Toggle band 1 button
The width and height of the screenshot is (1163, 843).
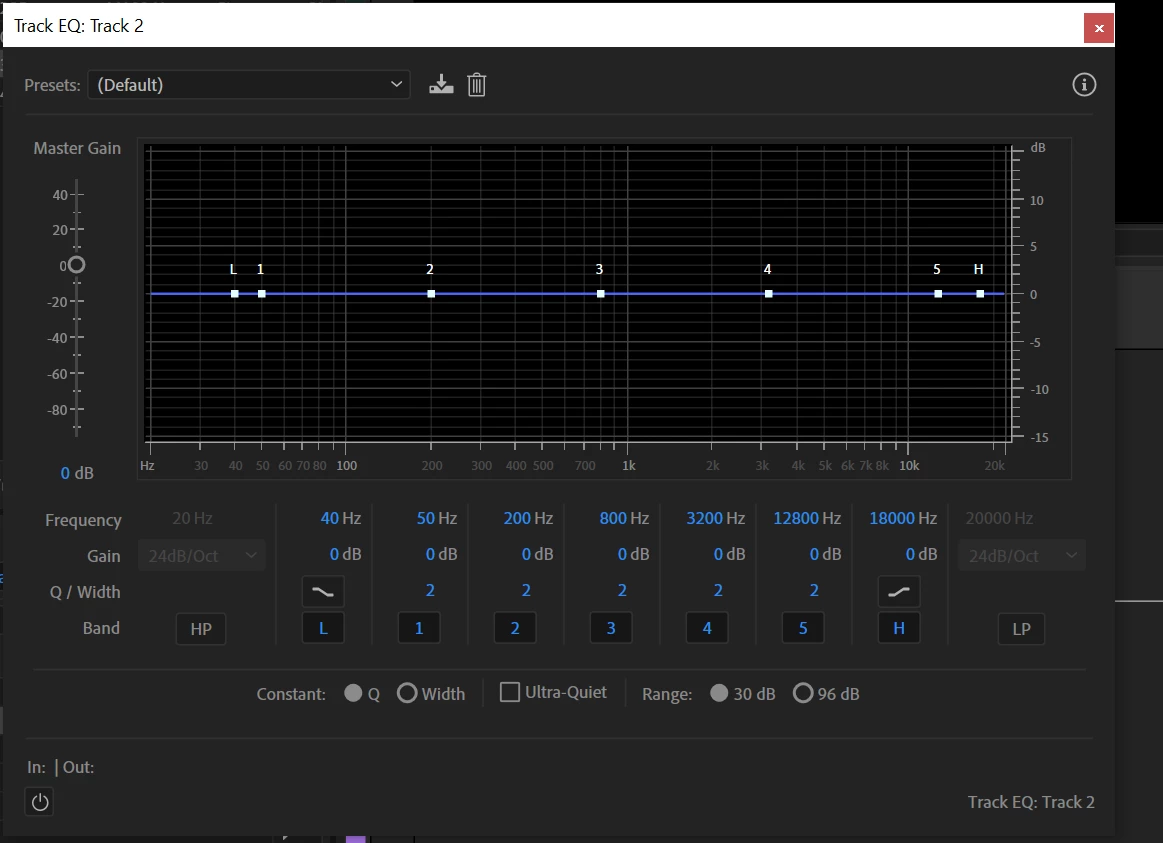tap(419, 628)
